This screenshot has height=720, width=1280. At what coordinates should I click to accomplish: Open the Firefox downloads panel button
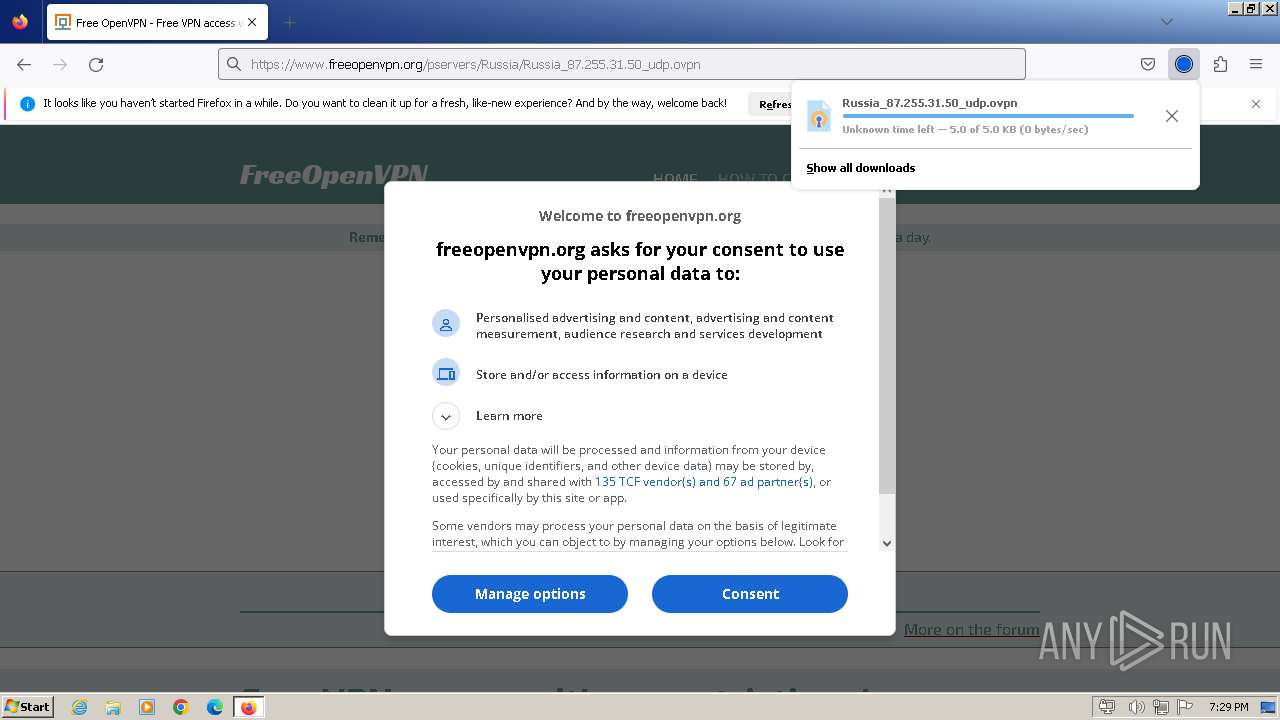[x=1184, y=64]
